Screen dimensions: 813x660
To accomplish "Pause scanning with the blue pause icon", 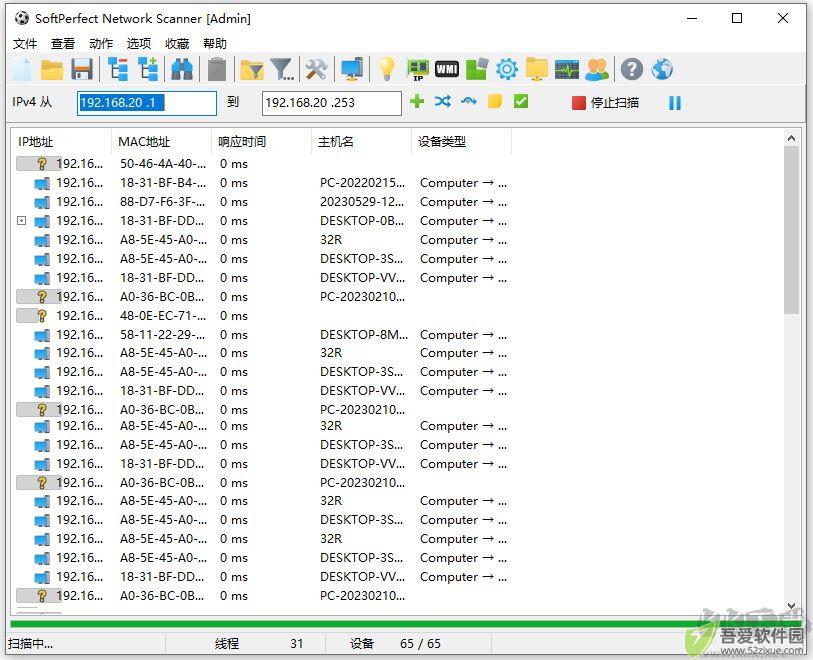I will point(675,103).
